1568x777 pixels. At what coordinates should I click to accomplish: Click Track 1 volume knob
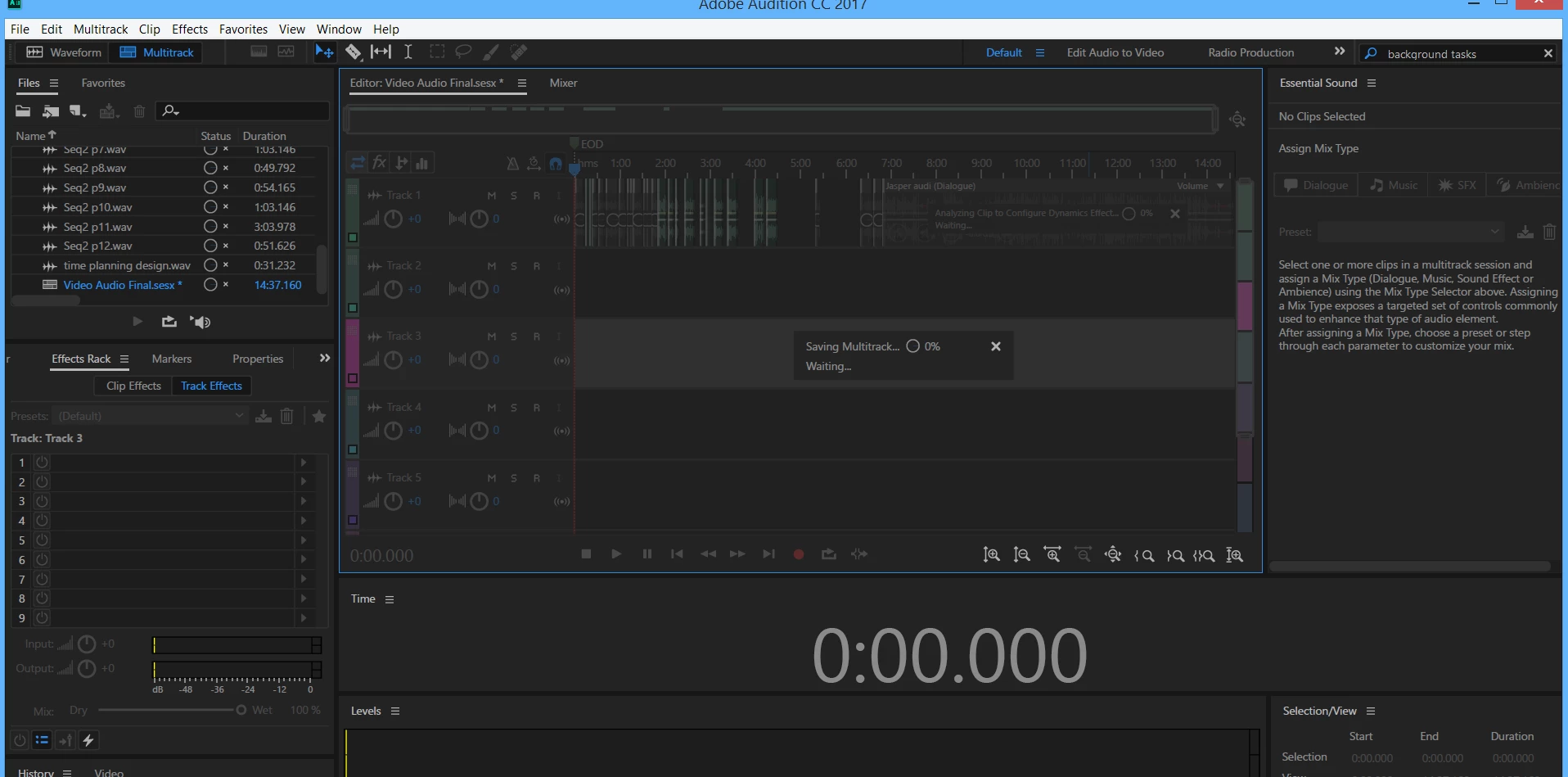394,219
